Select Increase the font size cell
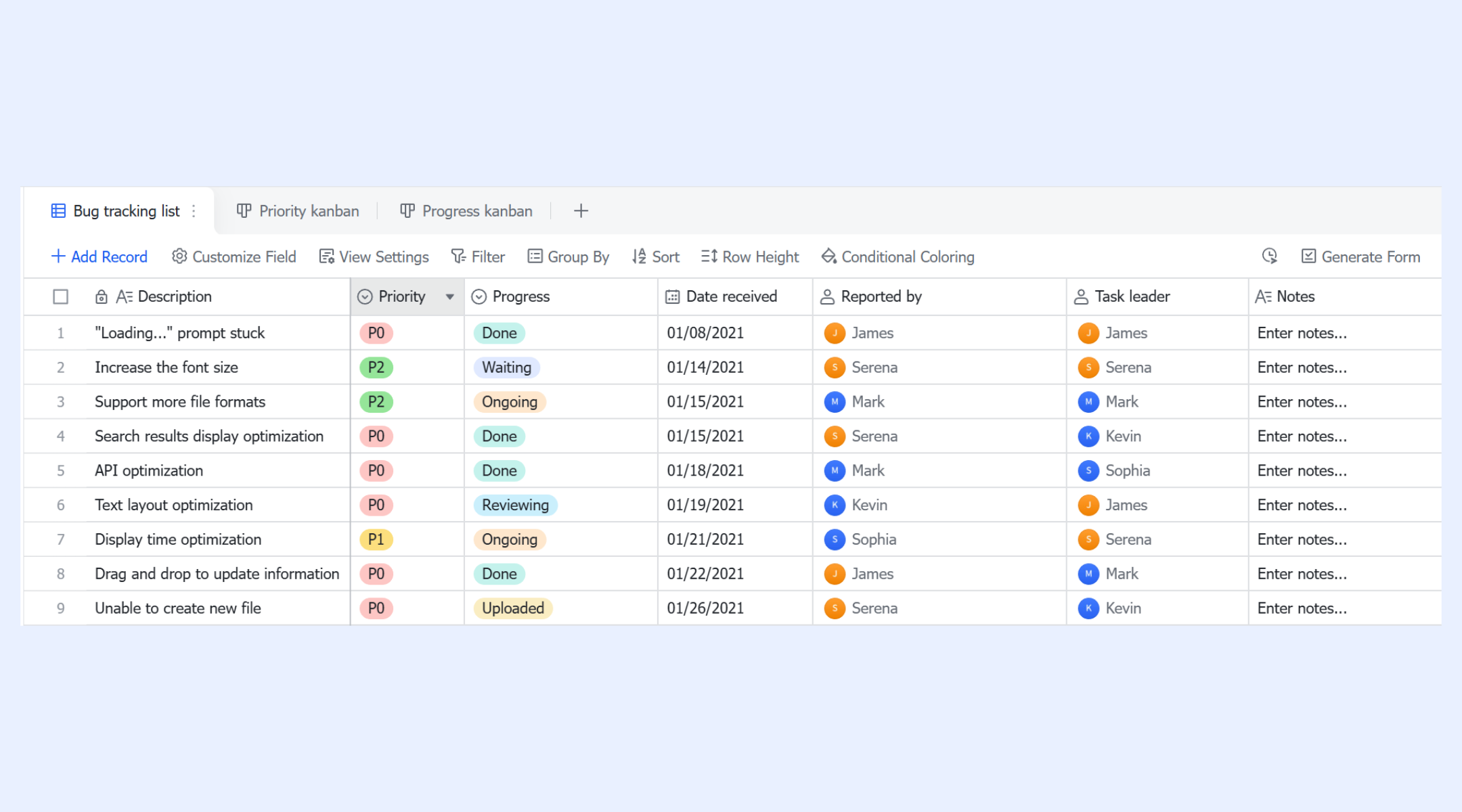1462x812 pixels. 218,367
